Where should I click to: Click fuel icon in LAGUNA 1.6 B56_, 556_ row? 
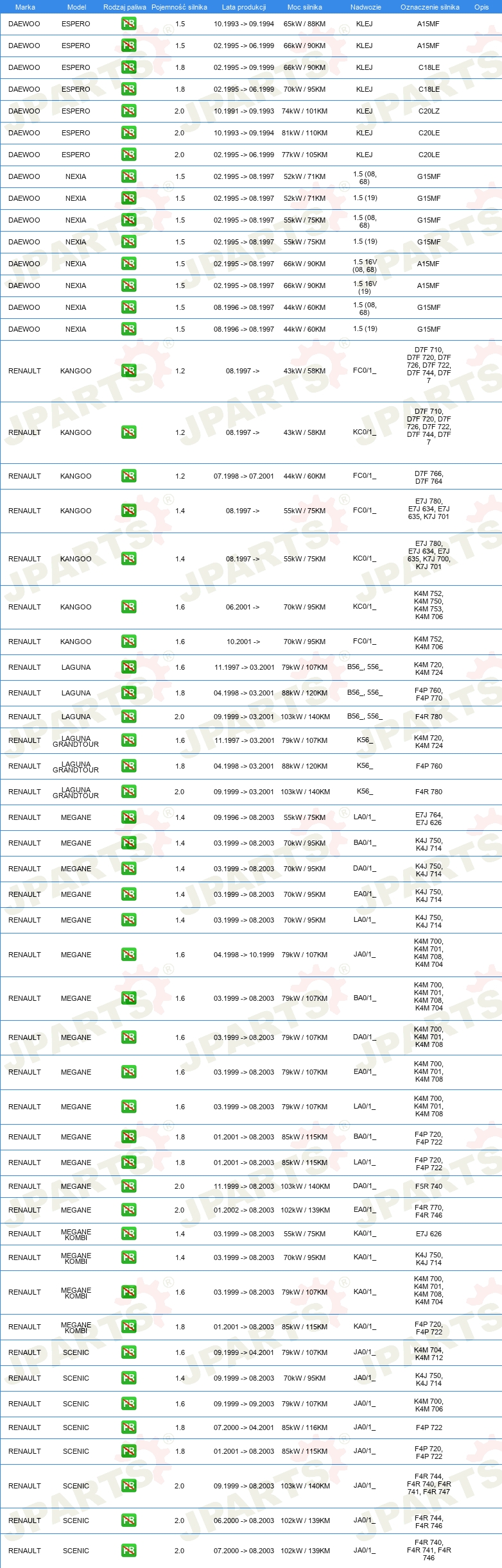point(128,667)
